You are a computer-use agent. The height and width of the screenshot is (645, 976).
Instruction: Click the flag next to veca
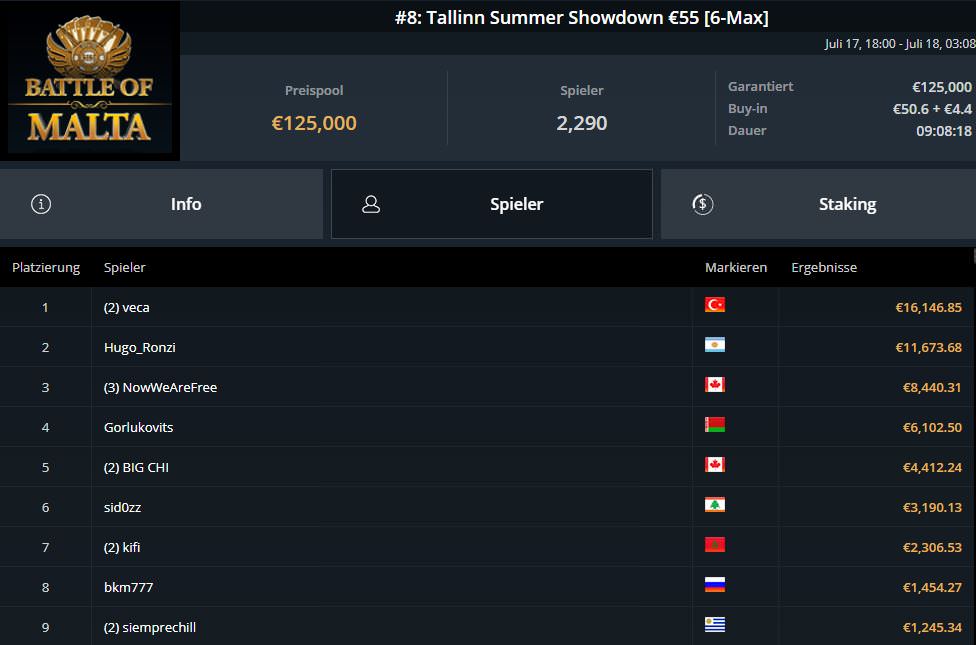tap(715, 305)
